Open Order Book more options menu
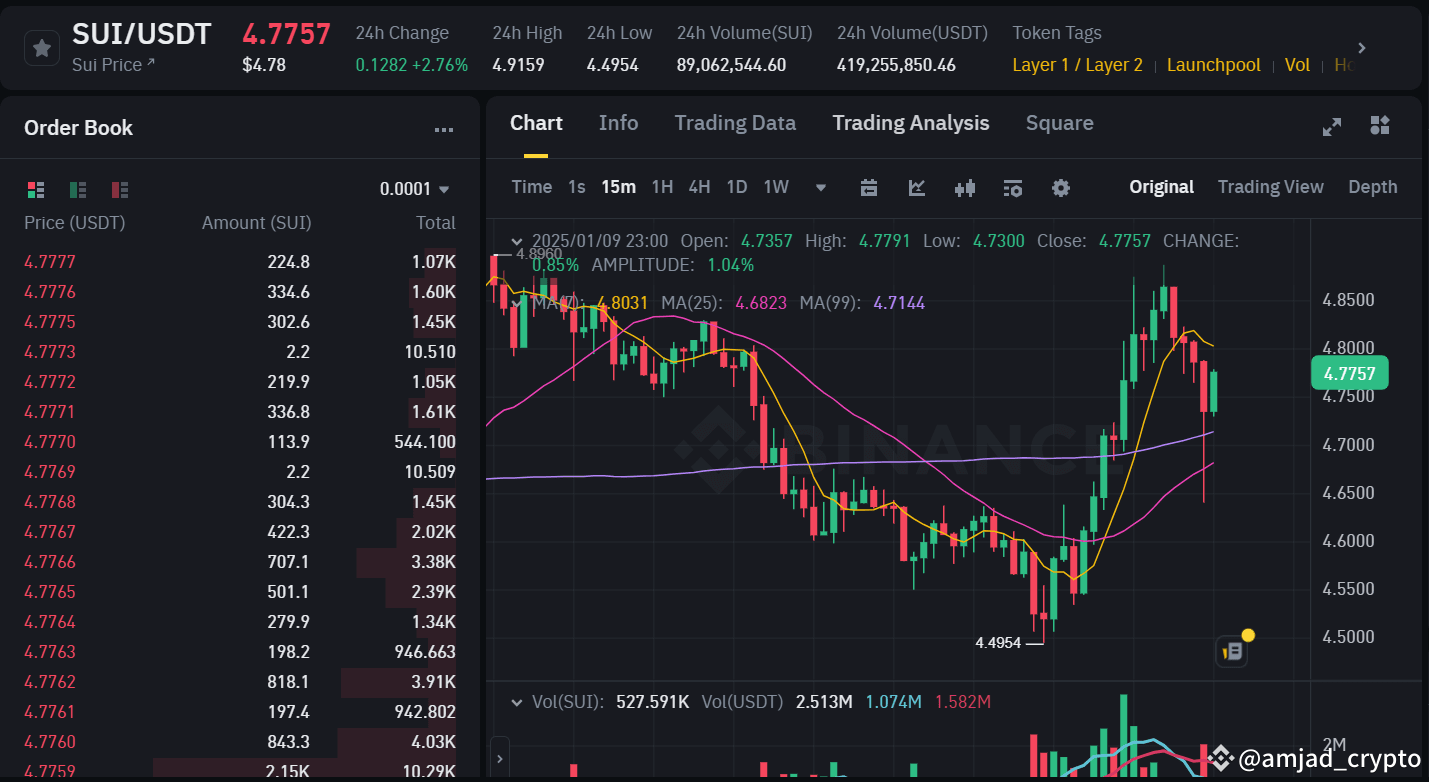The width and height of the screenshot is (1429, 782). click(444, 130)
